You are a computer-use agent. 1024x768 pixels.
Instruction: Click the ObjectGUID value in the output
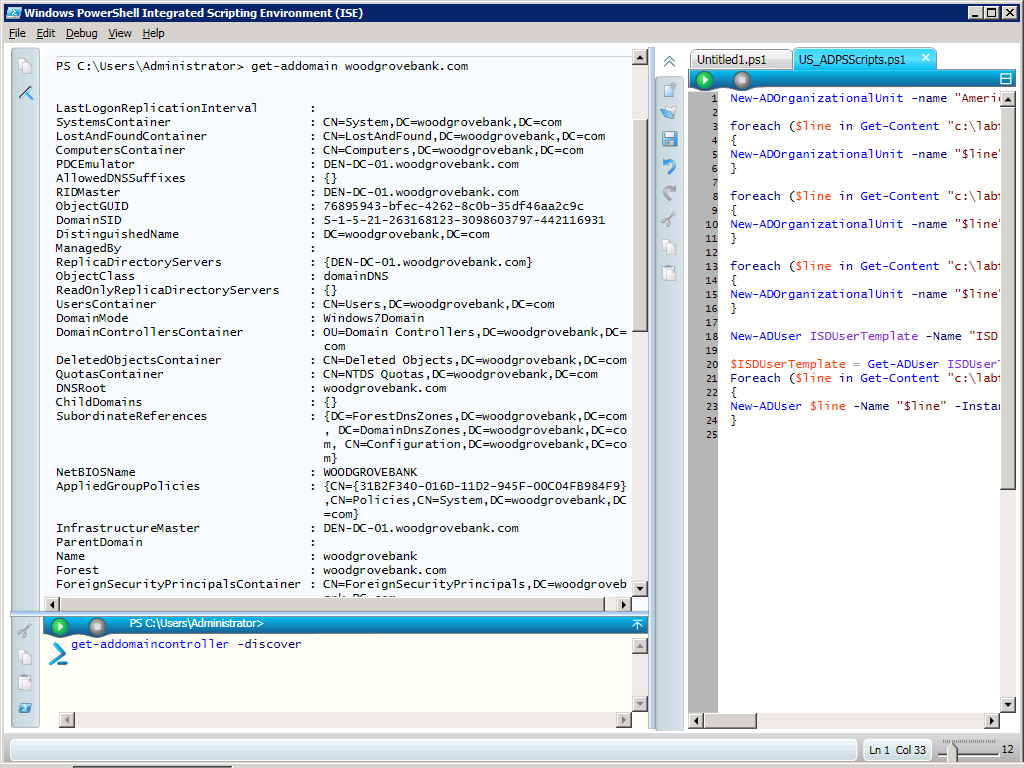pos(453,206)
